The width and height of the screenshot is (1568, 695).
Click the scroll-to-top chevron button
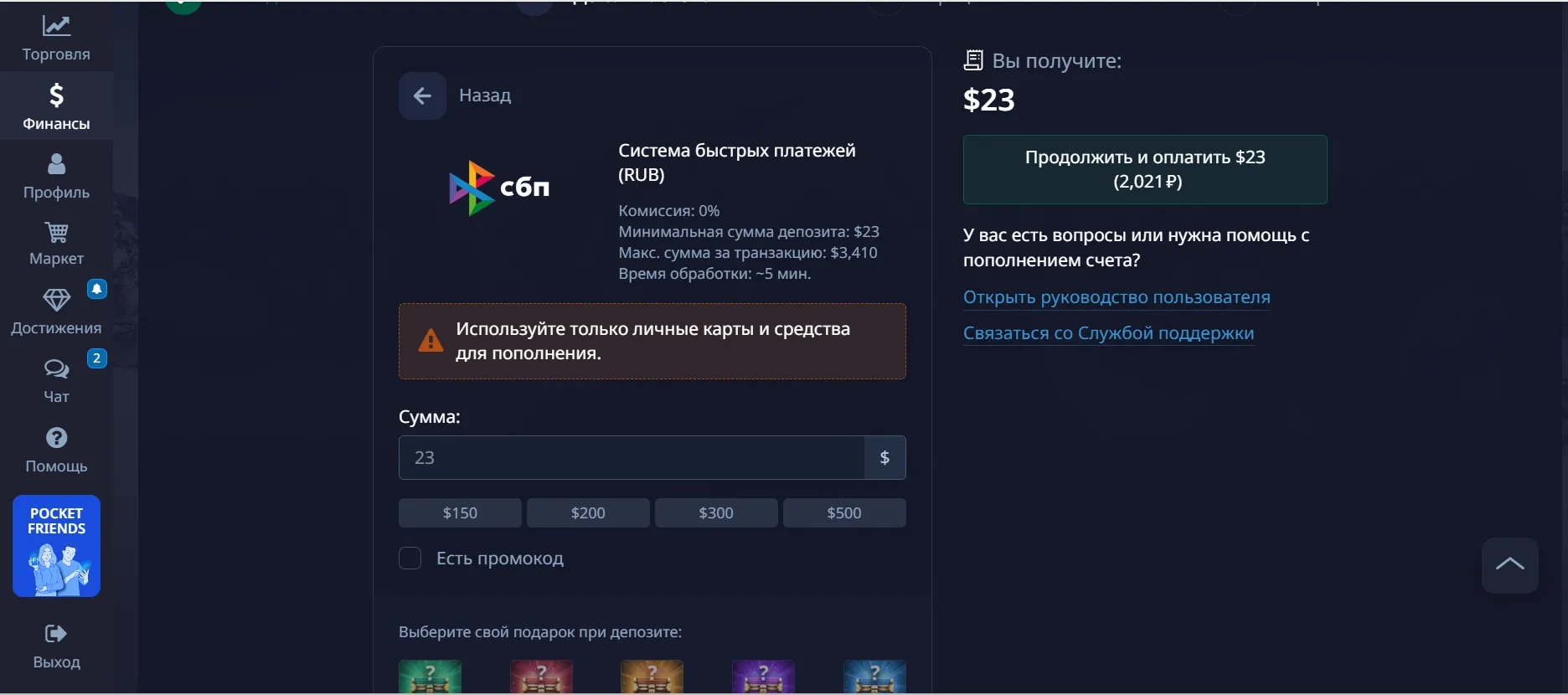tap(1509, 565)
